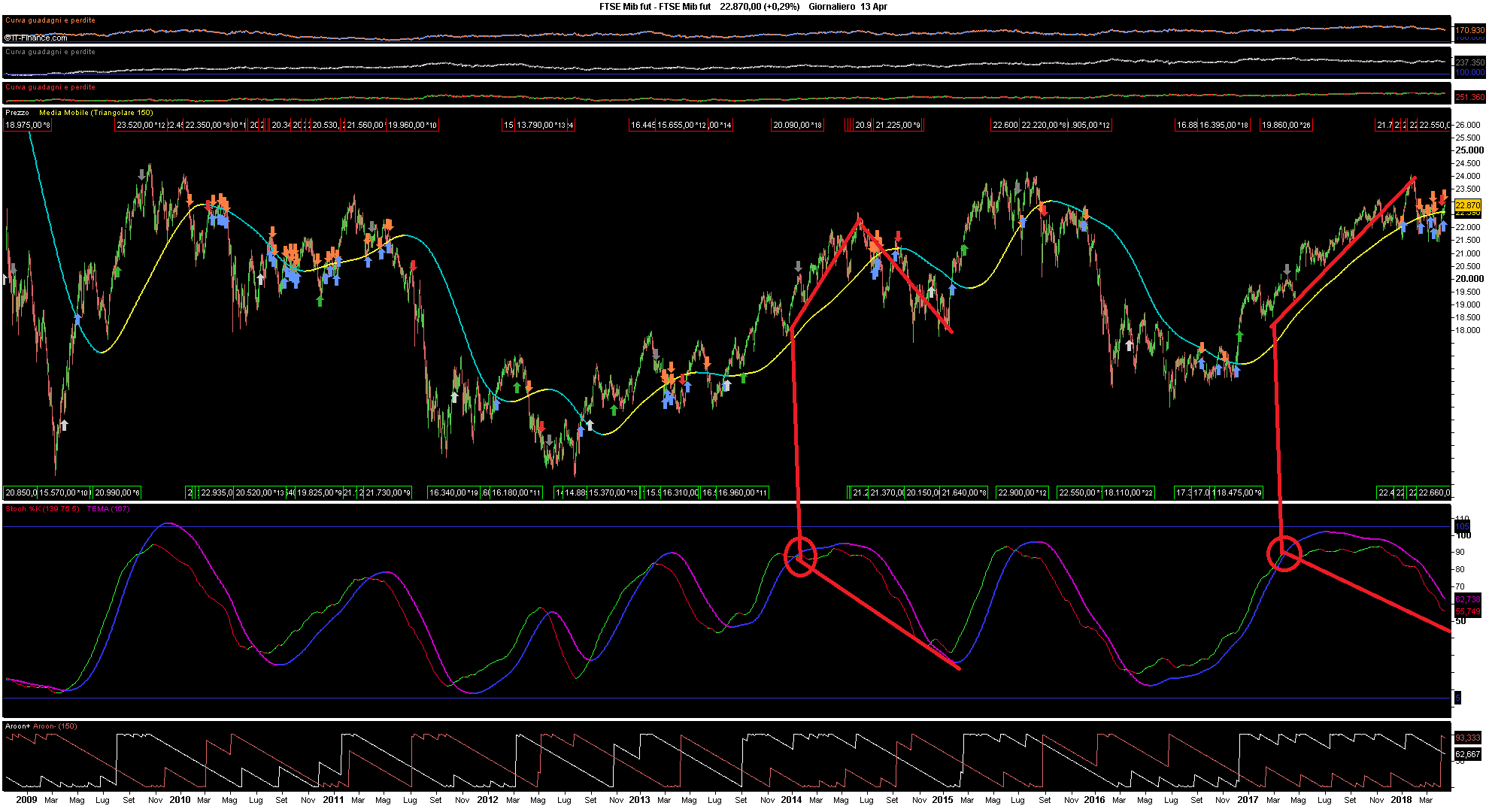Click the 237.350 equity curve value

(x=1469, y=62)
